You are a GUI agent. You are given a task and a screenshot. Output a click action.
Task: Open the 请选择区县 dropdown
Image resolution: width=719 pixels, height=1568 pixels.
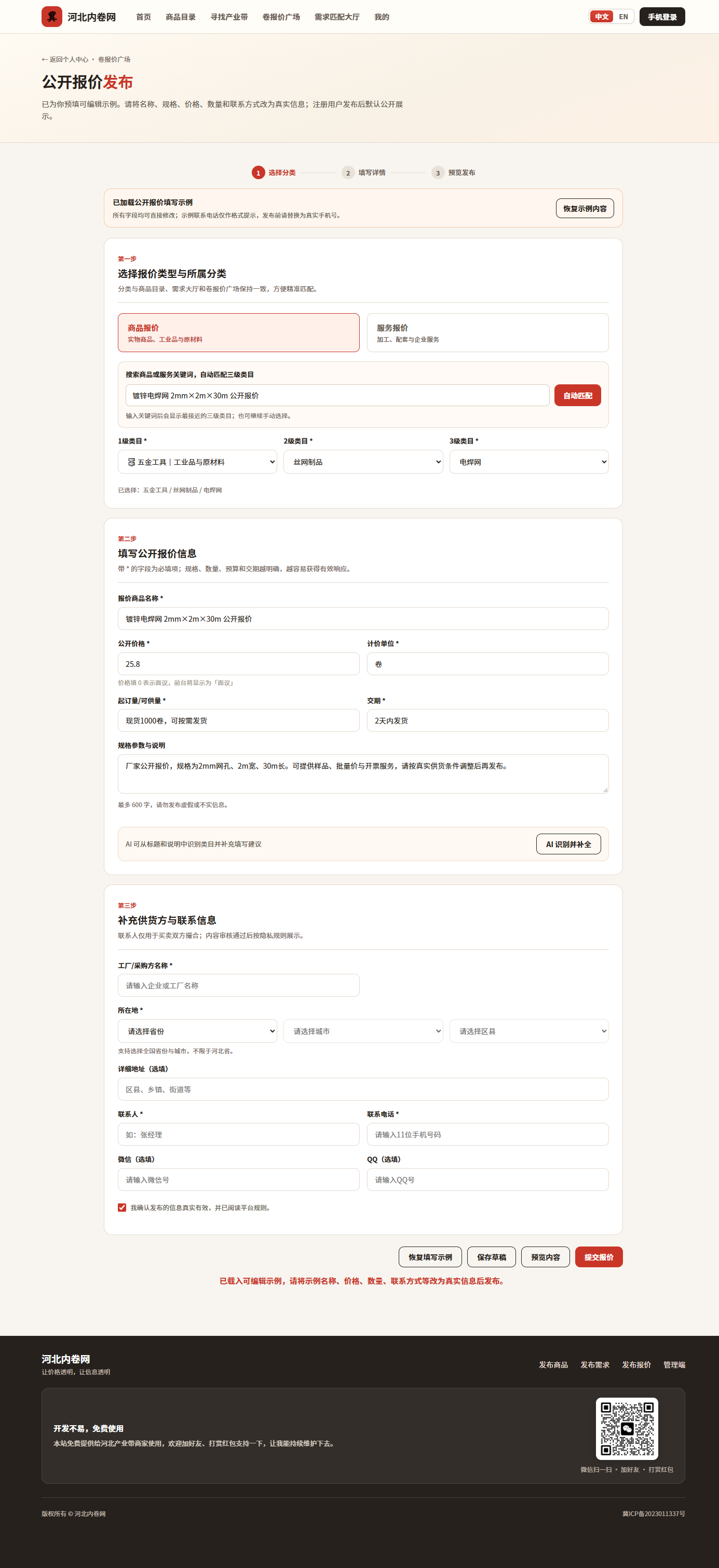point(528,1030)
